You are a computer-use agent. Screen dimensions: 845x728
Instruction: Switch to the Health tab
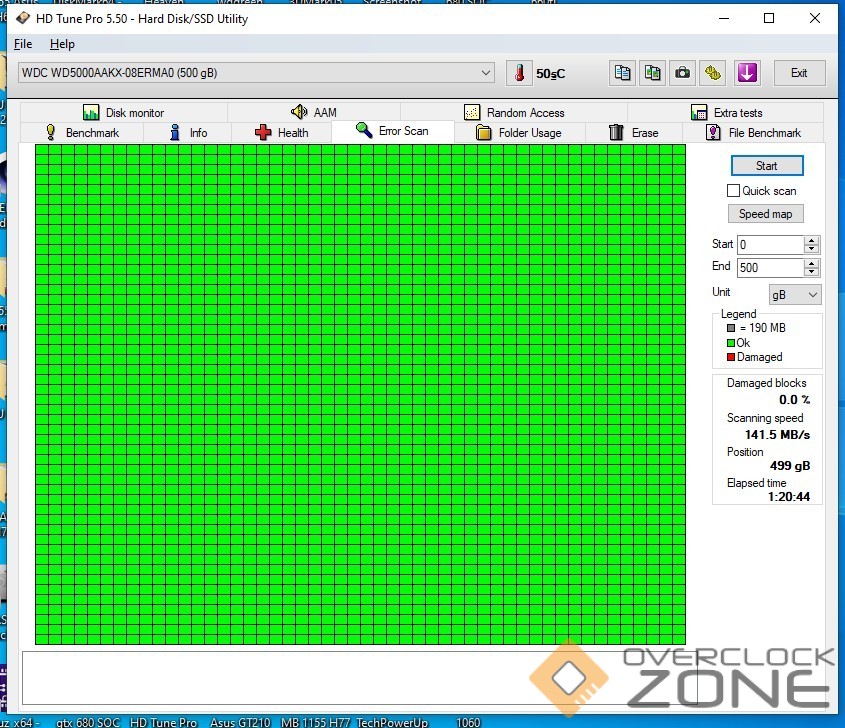point(281,133)
